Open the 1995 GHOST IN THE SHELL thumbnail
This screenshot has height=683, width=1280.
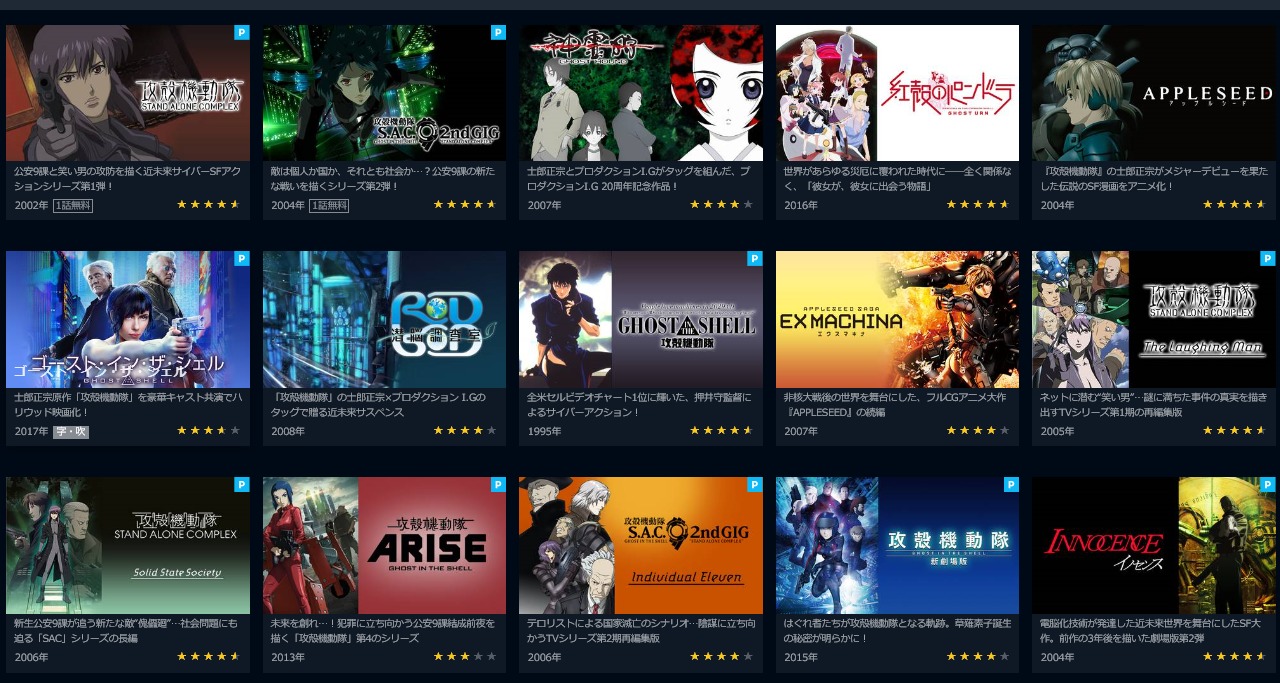click(x=641, y=319)
